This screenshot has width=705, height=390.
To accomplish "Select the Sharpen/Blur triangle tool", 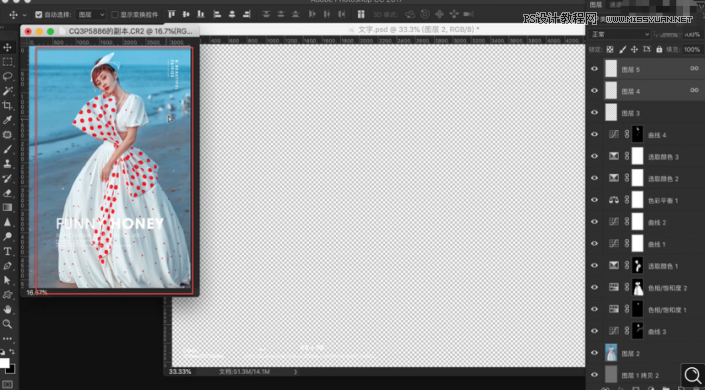I will 8,222.
